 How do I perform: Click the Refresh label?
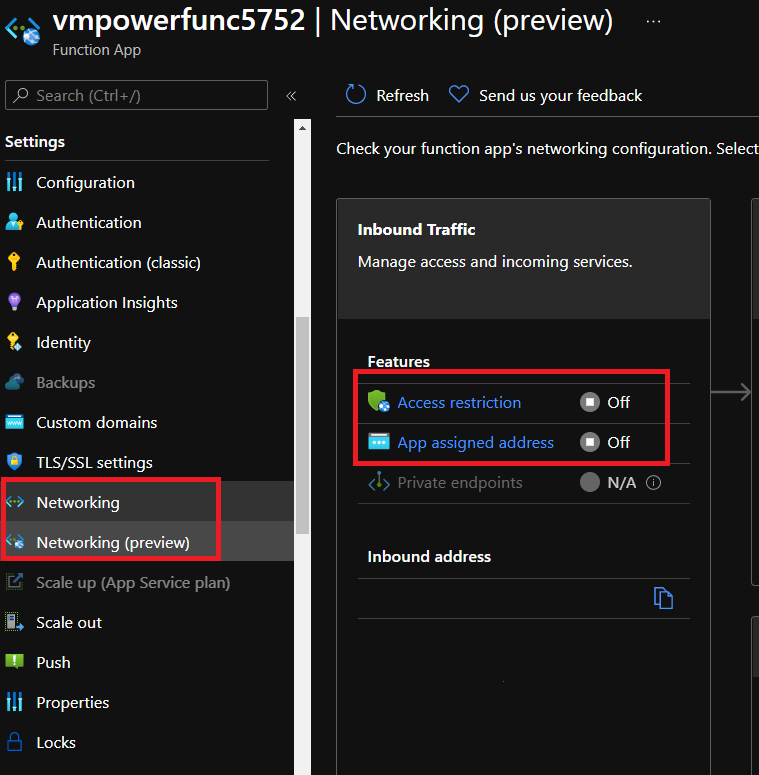(x=402, y=95)
